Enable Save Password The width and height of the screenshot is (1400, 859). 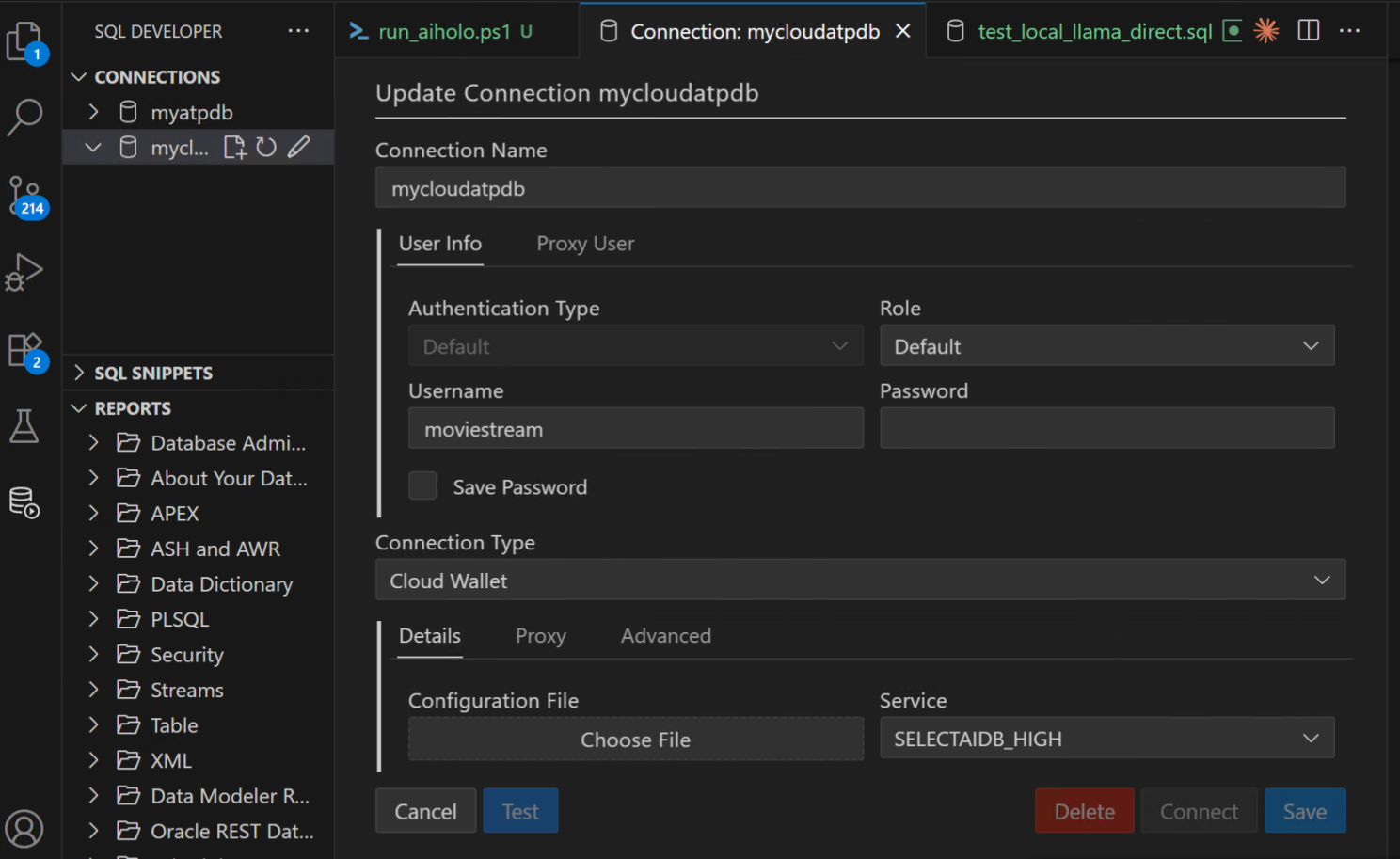point(422,485)
